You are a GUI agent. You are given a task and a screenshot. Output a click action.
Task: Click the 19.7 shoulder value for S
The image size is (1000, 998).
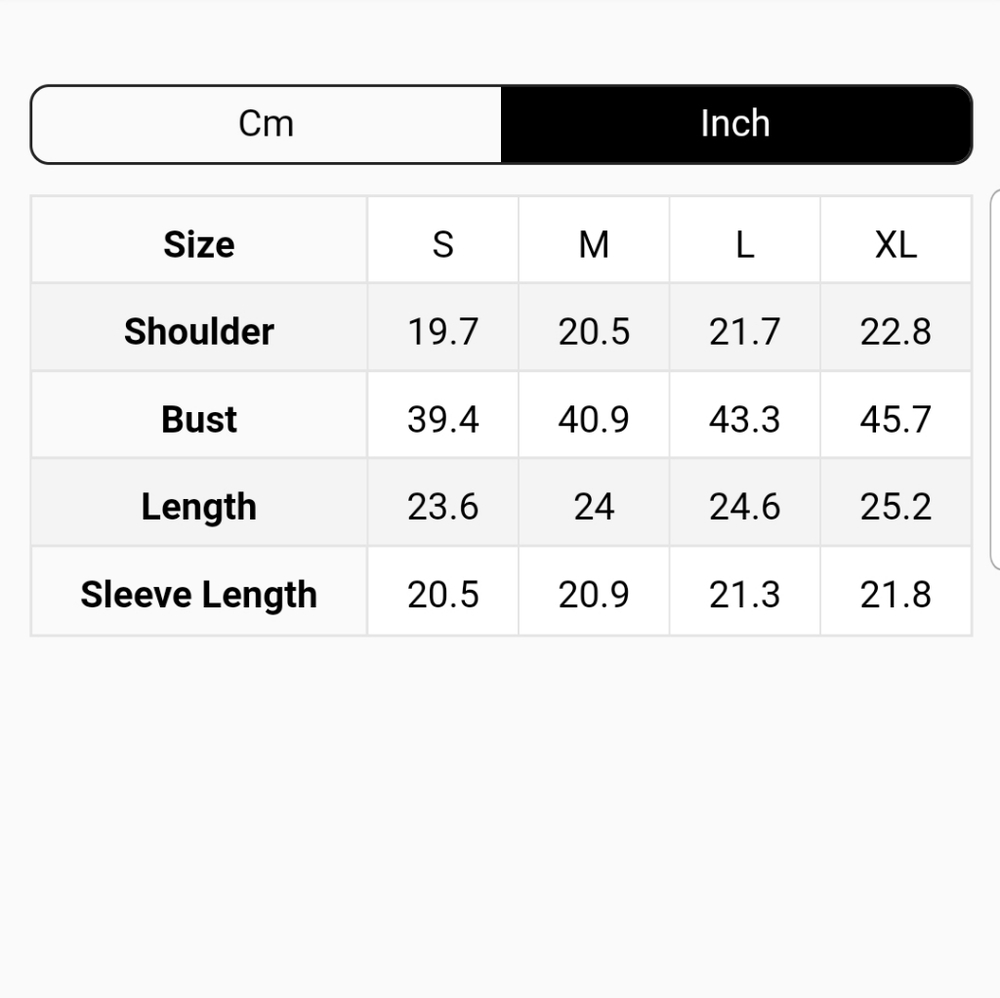(443, 332)
